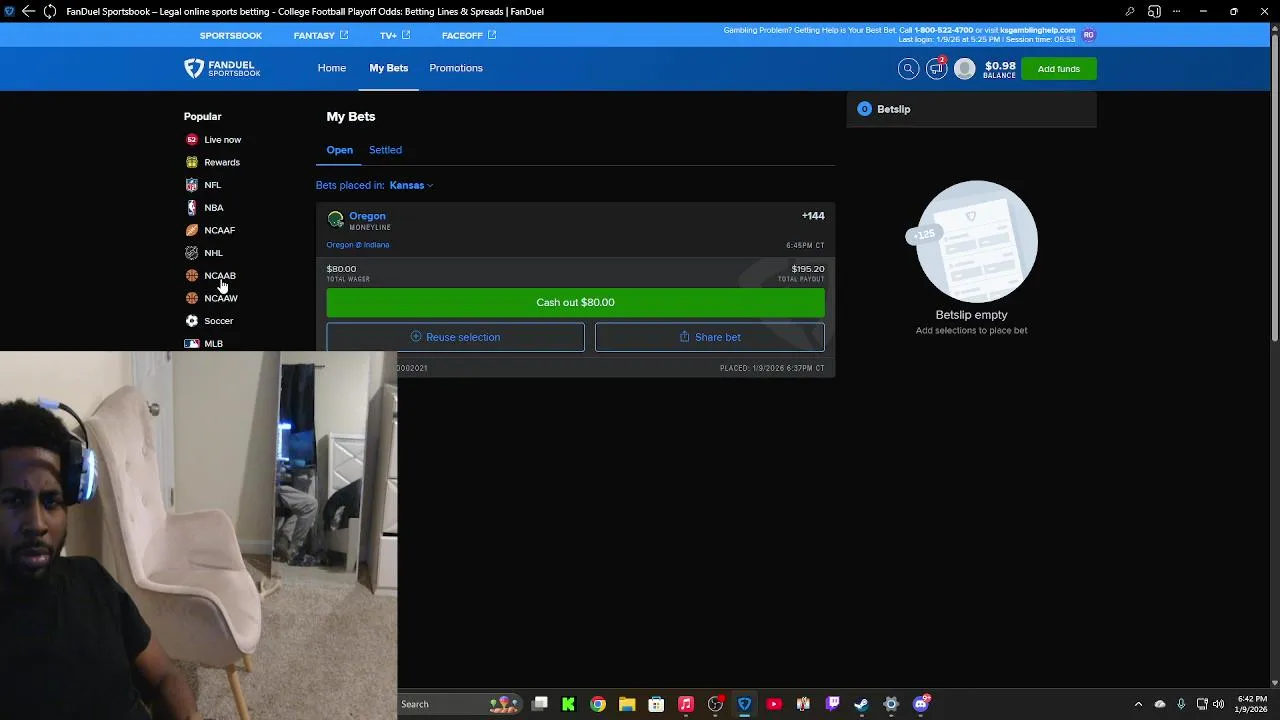
Task: Expand the Kansas bets location dropdown
Action: [411, 185]
